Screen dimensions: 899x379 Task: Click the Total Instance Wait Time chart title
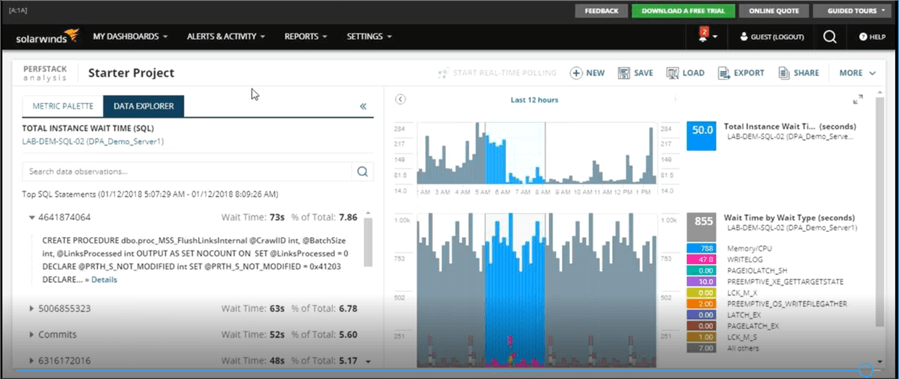point(790,126)
